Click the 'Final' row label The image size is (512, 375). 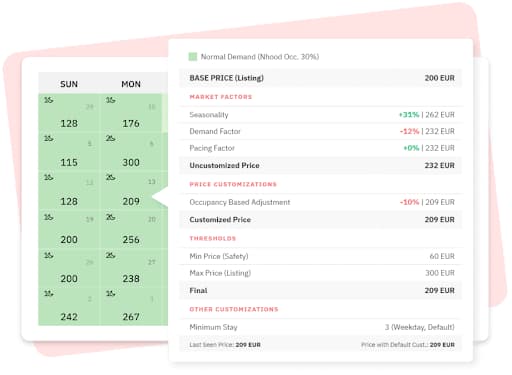(198, 291)
